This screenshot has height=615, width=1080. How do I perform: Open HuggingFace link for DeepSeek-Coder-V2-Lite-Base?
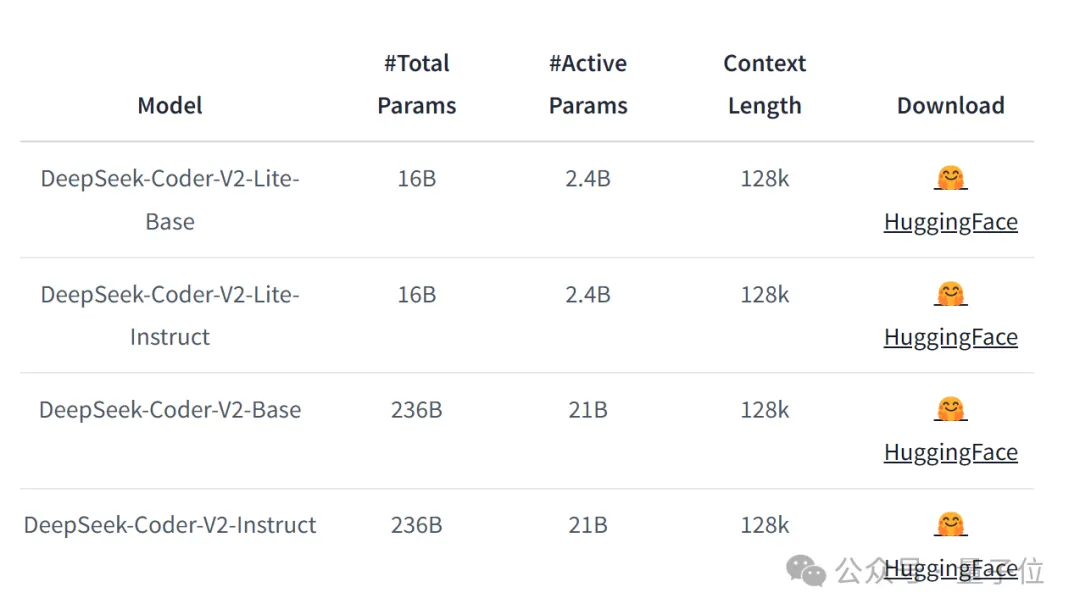pyautogui.click(x=951, y=222)
